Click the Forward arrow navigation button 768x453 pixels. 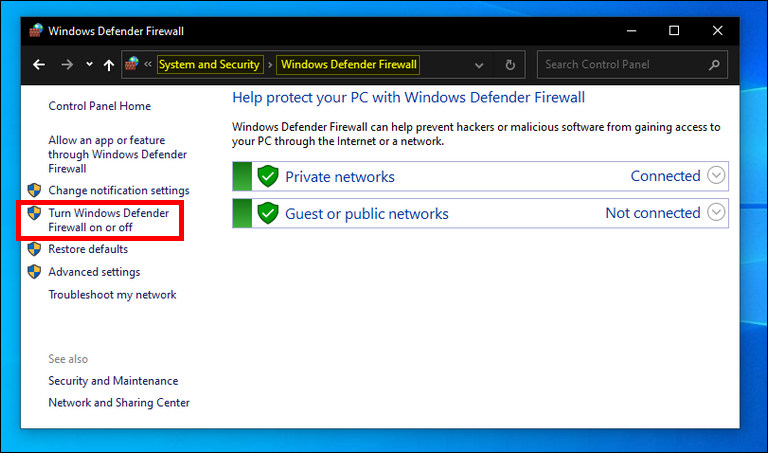67,65
